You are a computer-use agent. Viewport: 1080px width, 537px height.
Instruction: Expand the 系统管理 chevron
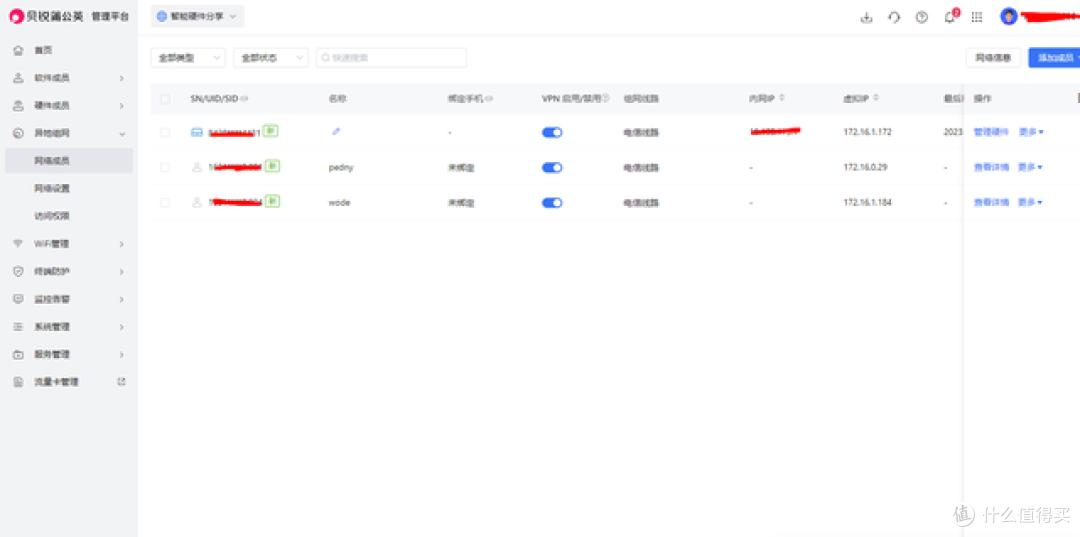tap(122, 327)
